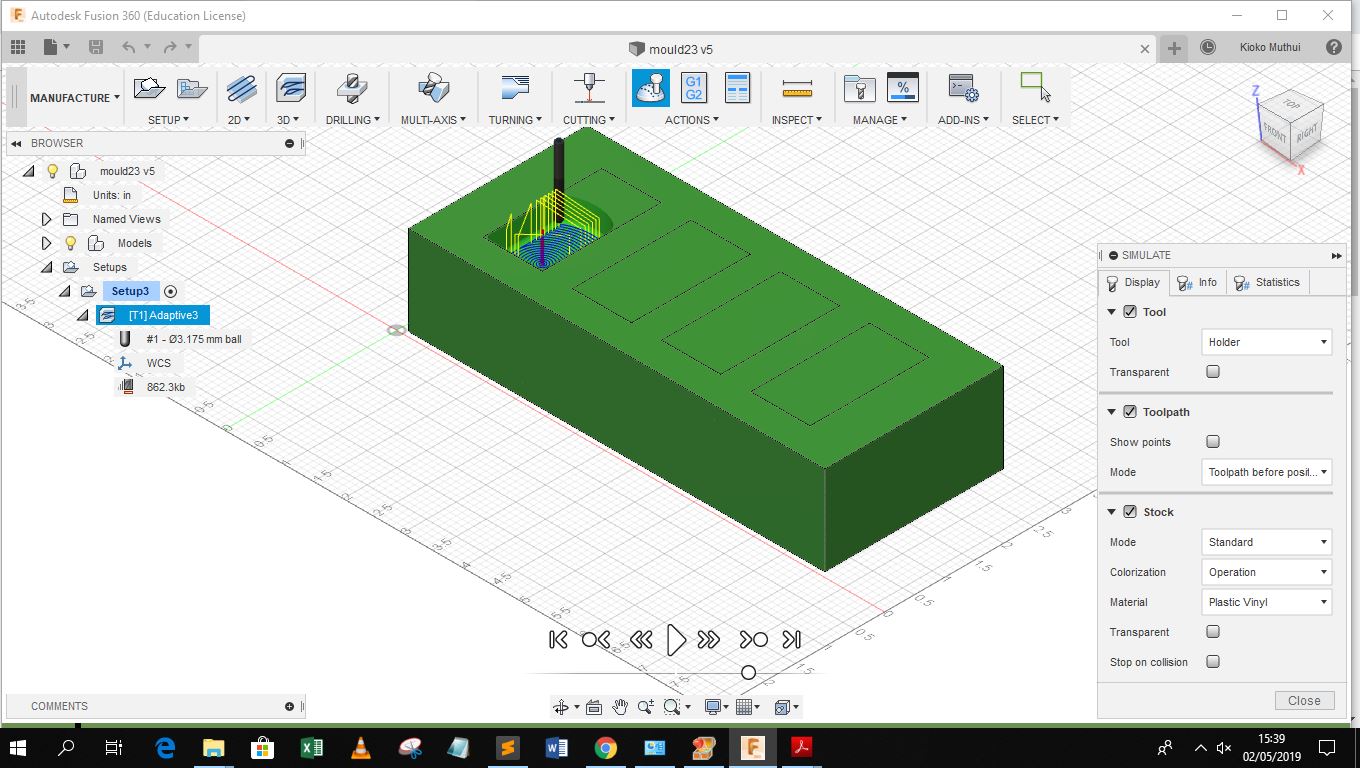Uncheck the Tool section checkbox
The width and height of the screenshot is (1360, 768).
pos(1130,312)
